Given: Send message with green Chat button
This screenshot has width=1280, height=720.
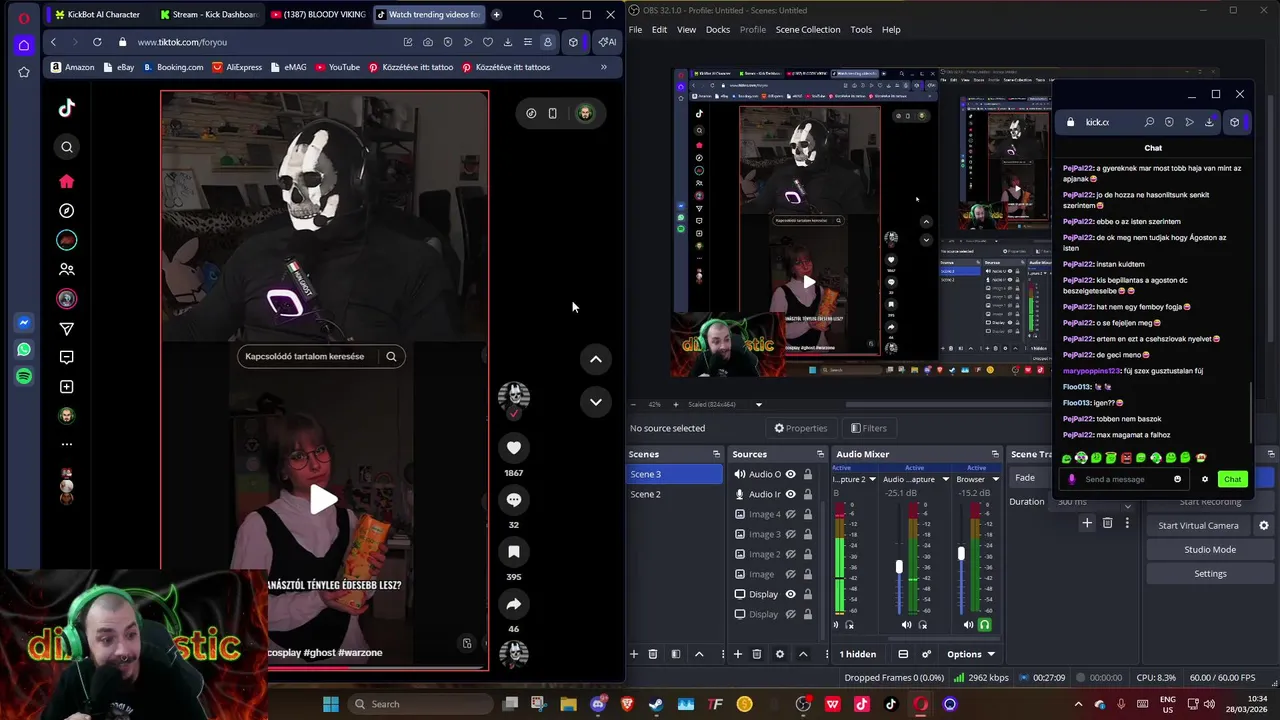Looking at the screenshot, I should click(x=1232, y=479).
